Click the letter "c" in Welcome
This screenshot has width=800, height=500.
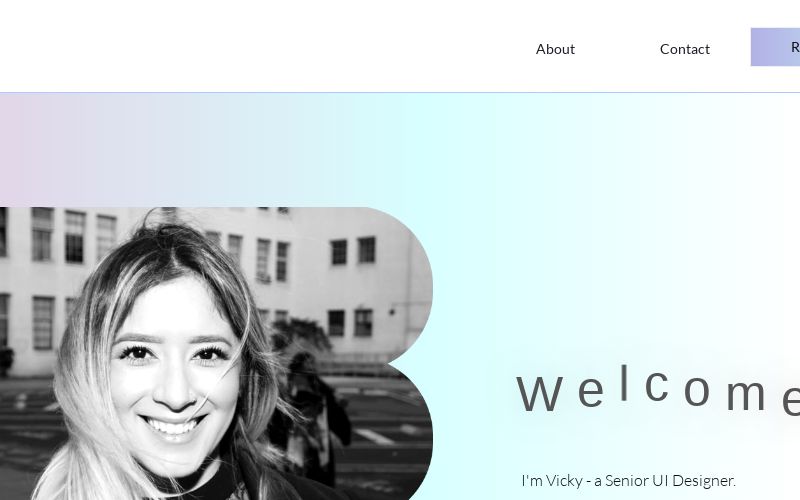pos(657,387)
